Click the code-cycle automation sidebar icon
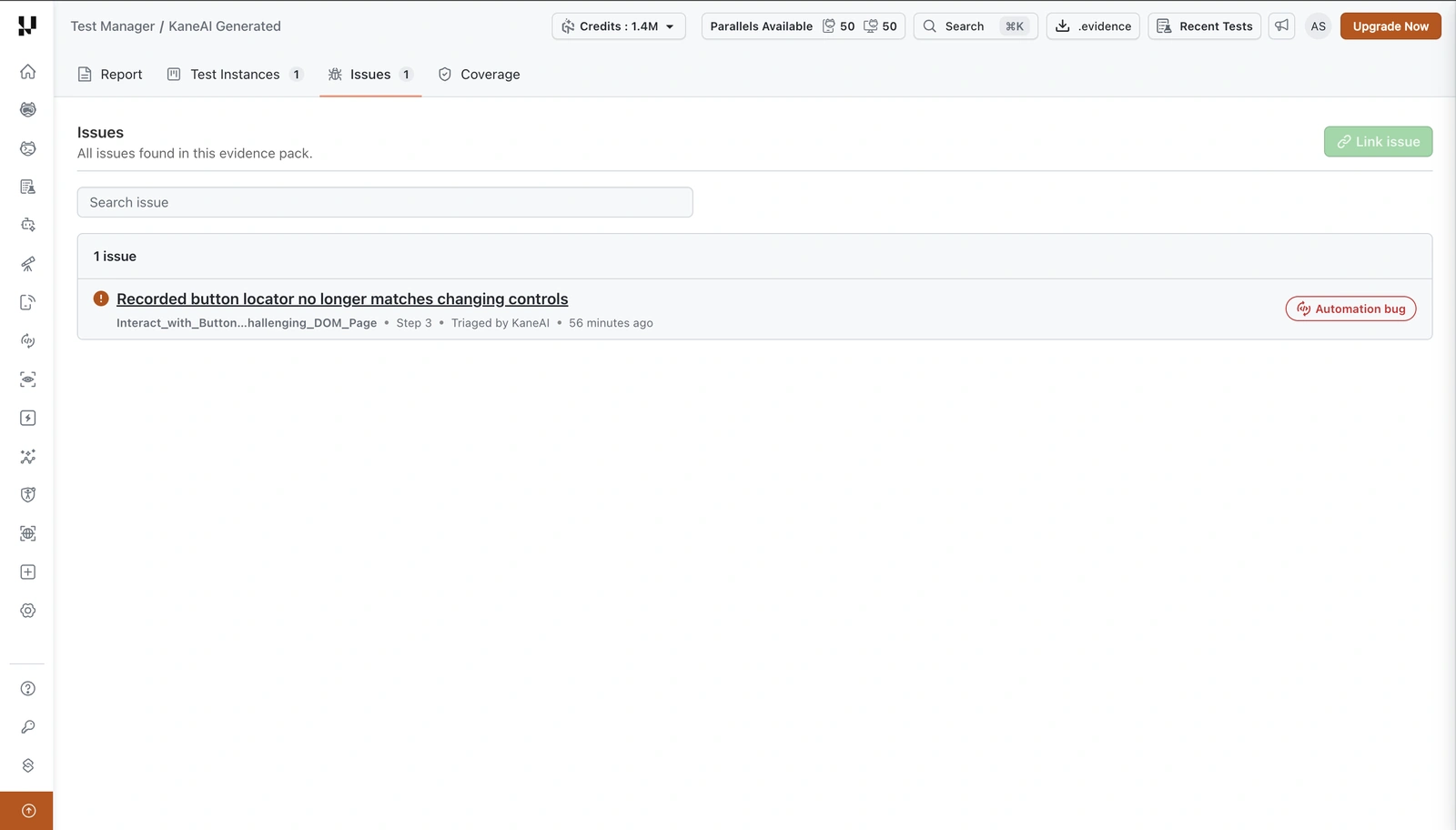1456x830 pixels. click(x=28, y=341)
